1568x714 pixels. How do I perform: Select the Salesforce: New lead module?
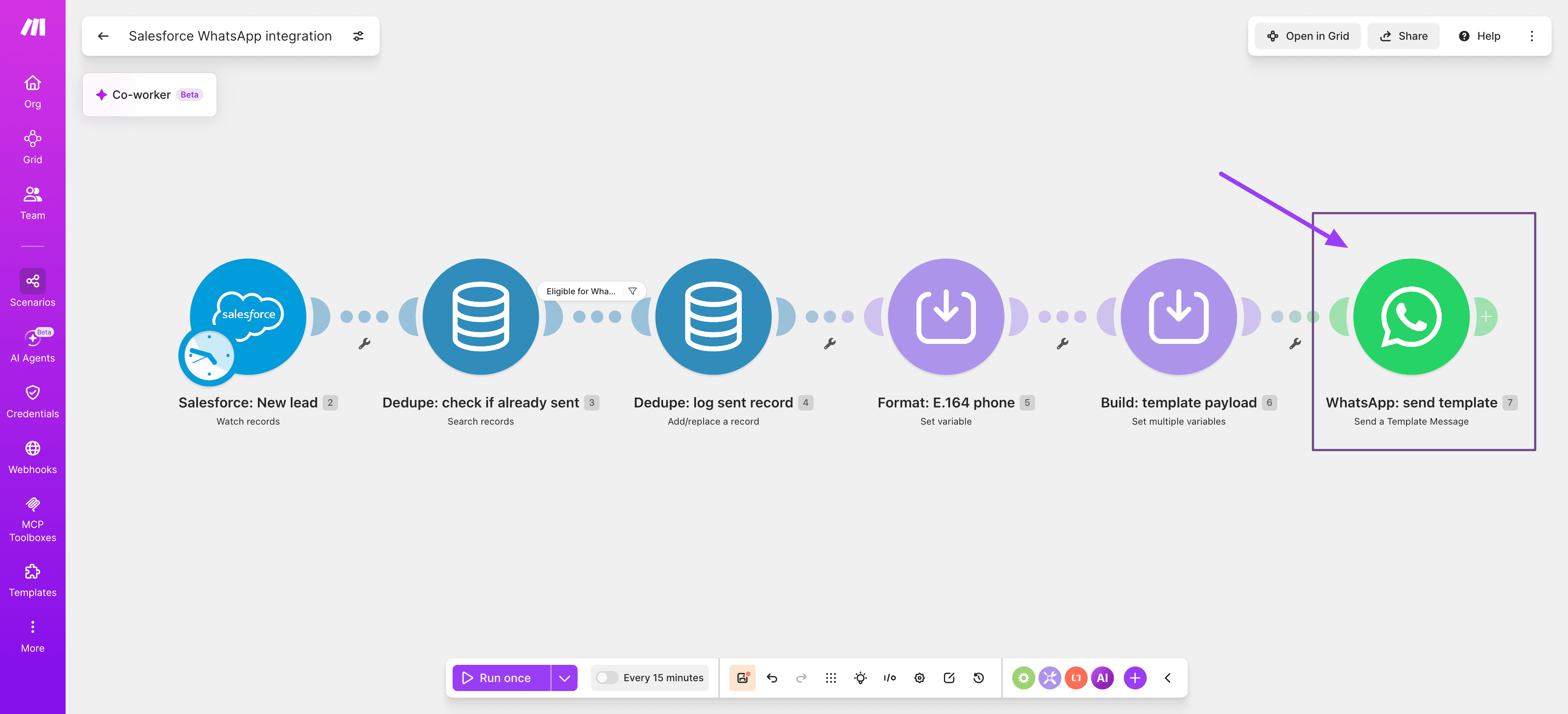[x=248, y=316]
